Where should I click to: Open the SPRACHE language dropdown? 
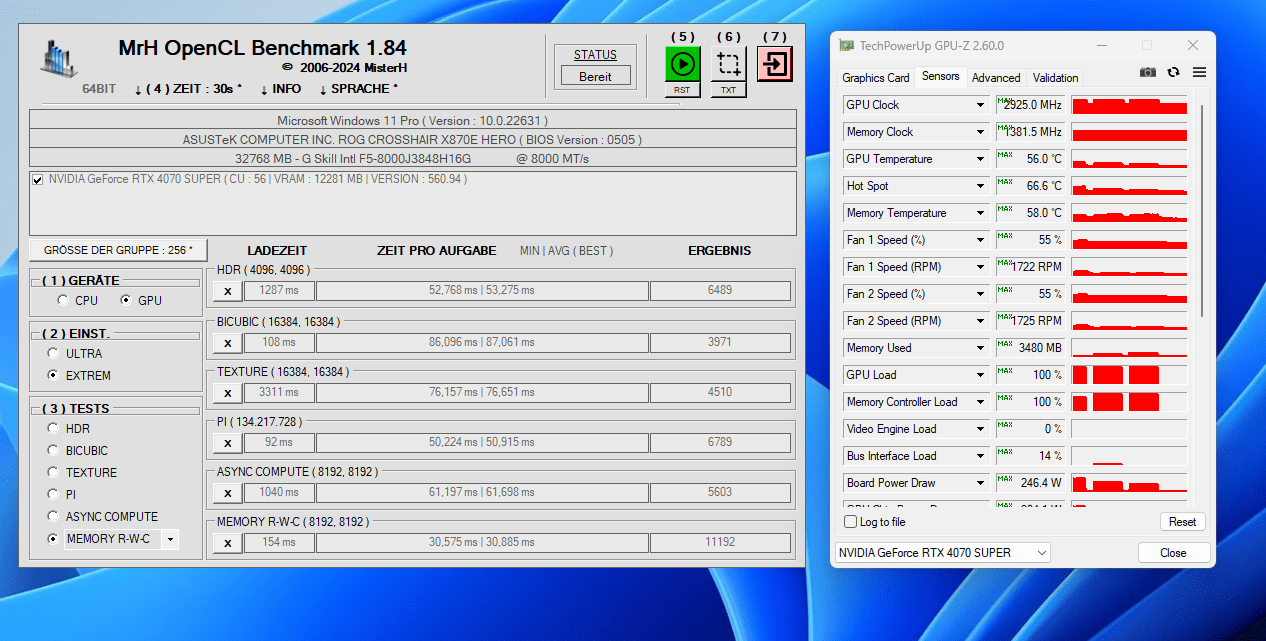358,89
